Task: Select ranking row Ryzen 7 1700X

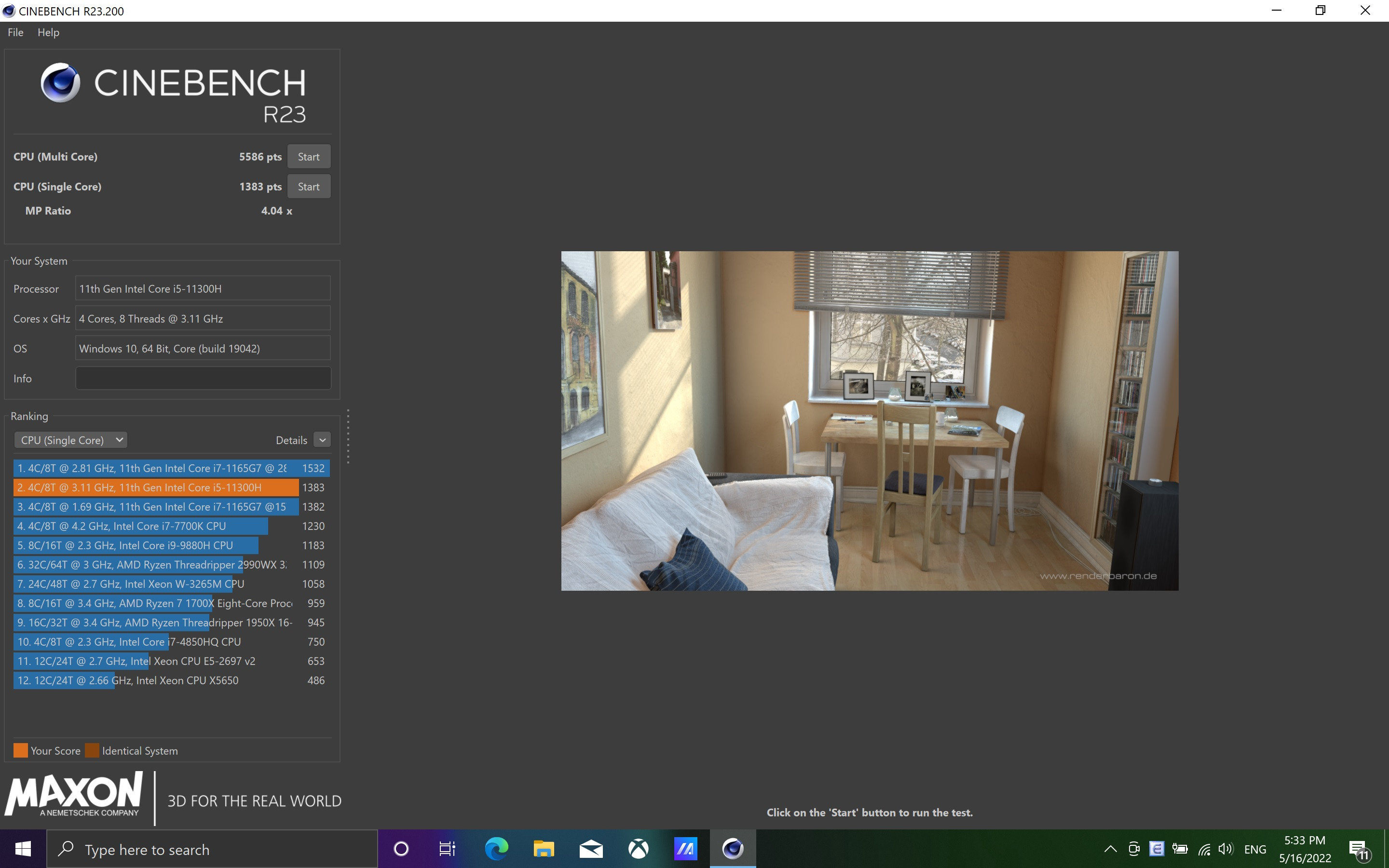Action: point(172,603)
